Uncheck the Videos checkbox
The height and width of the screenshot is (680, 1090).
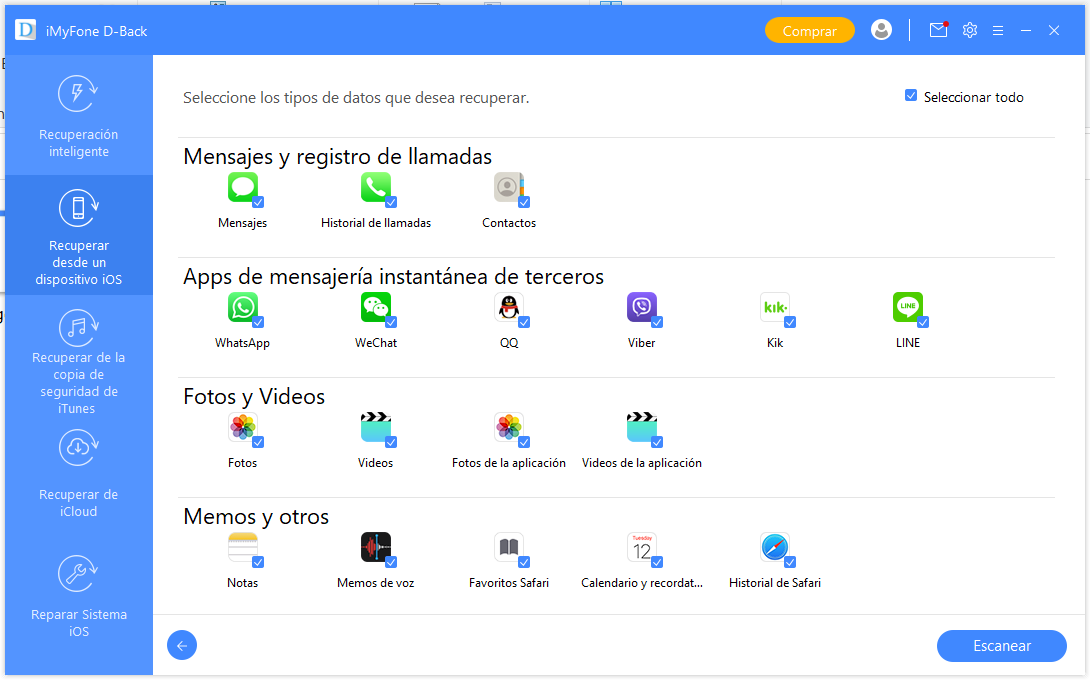click(391, 442)
